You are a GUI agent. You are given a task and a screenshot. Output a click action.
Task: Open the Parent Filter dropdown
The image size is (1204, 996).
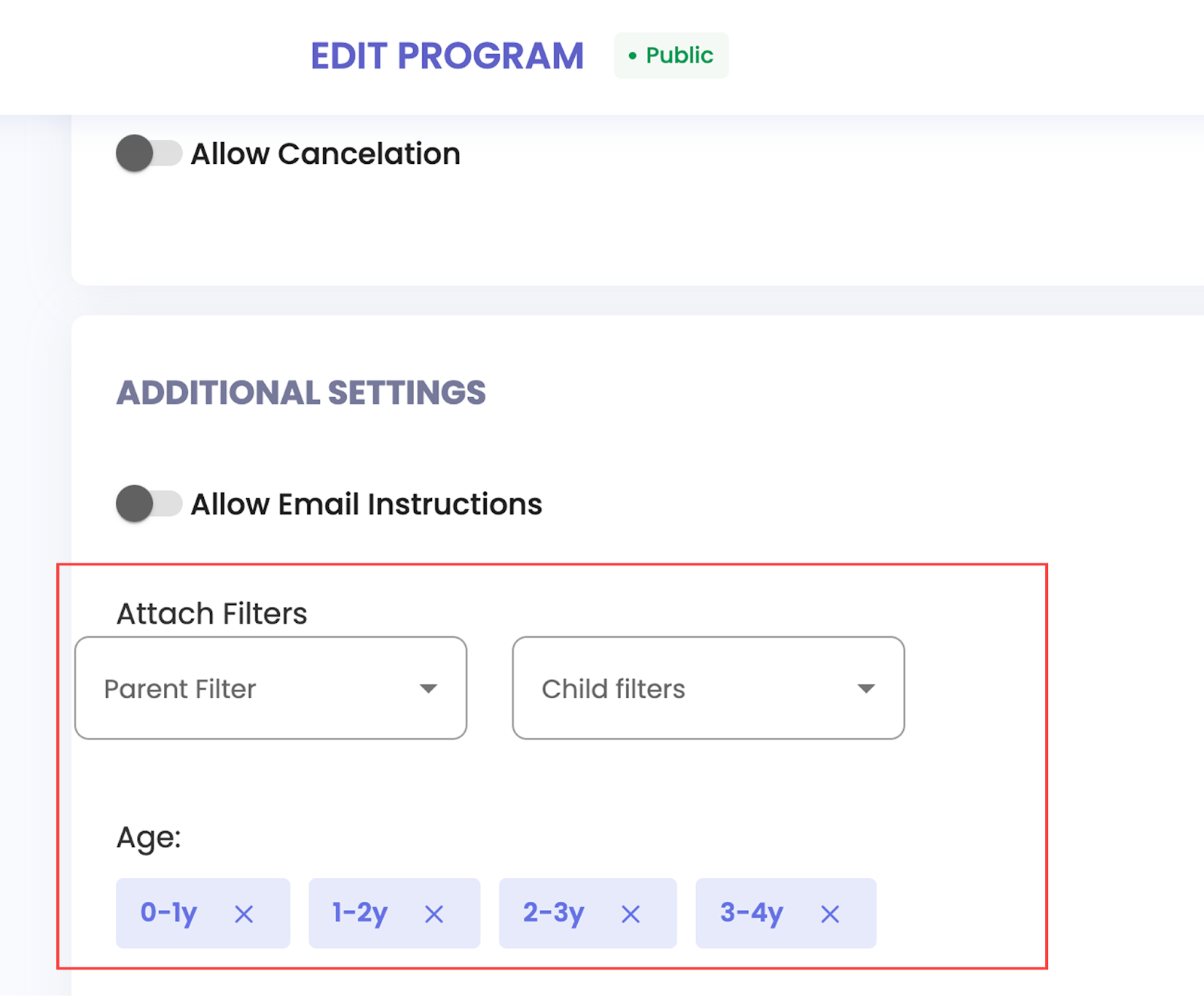(271, 688)
